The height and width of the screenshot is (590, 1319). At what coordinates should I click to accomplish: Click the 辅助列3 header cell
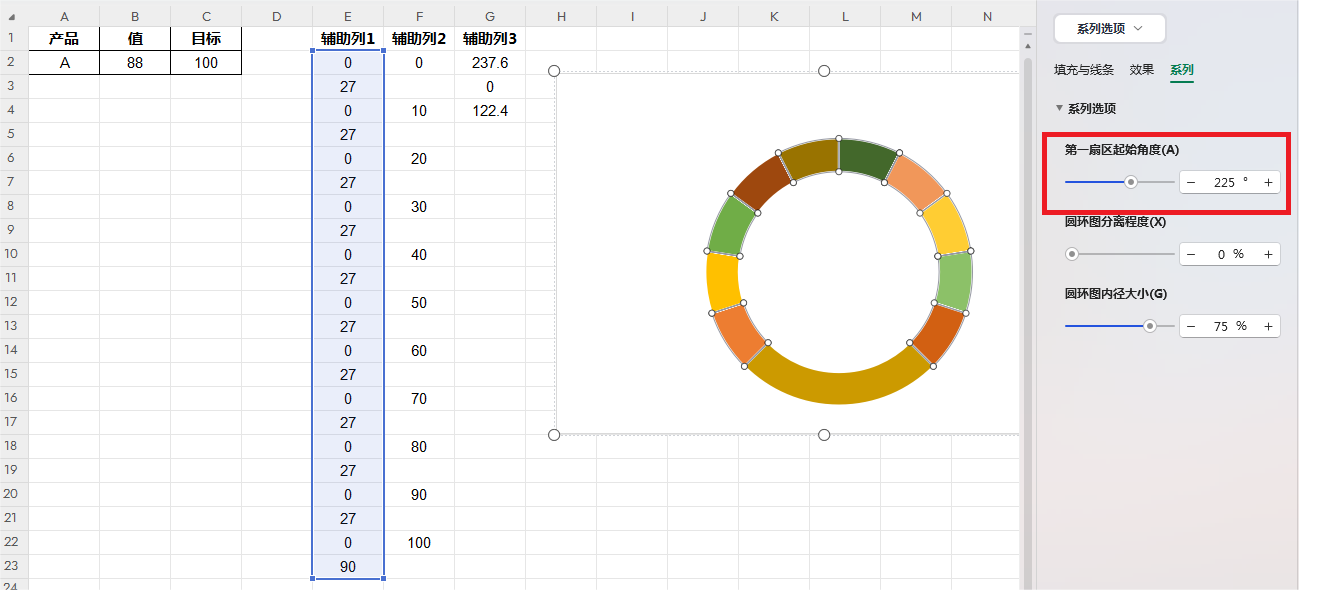490,39
